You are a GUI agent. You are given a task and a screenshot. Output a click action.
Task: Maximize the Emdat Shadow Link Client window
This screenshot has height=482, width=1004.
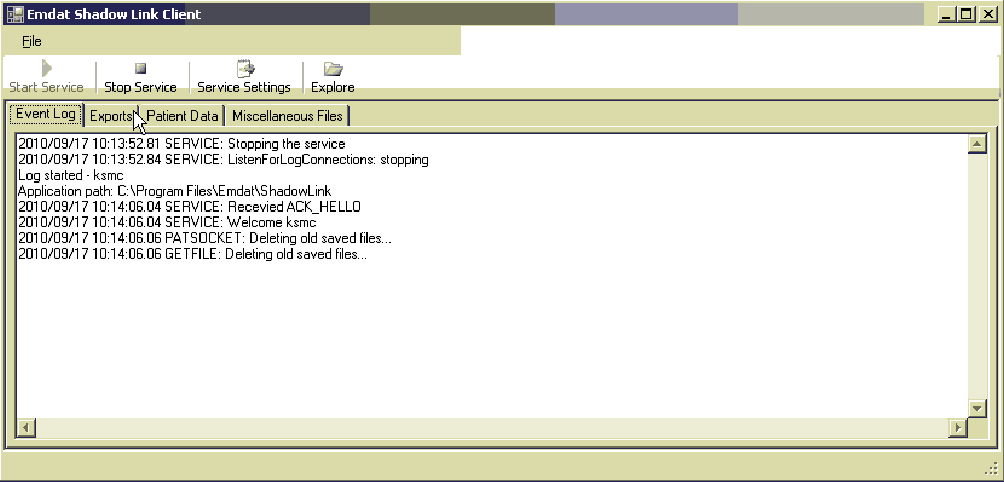[x=967, y=14]
